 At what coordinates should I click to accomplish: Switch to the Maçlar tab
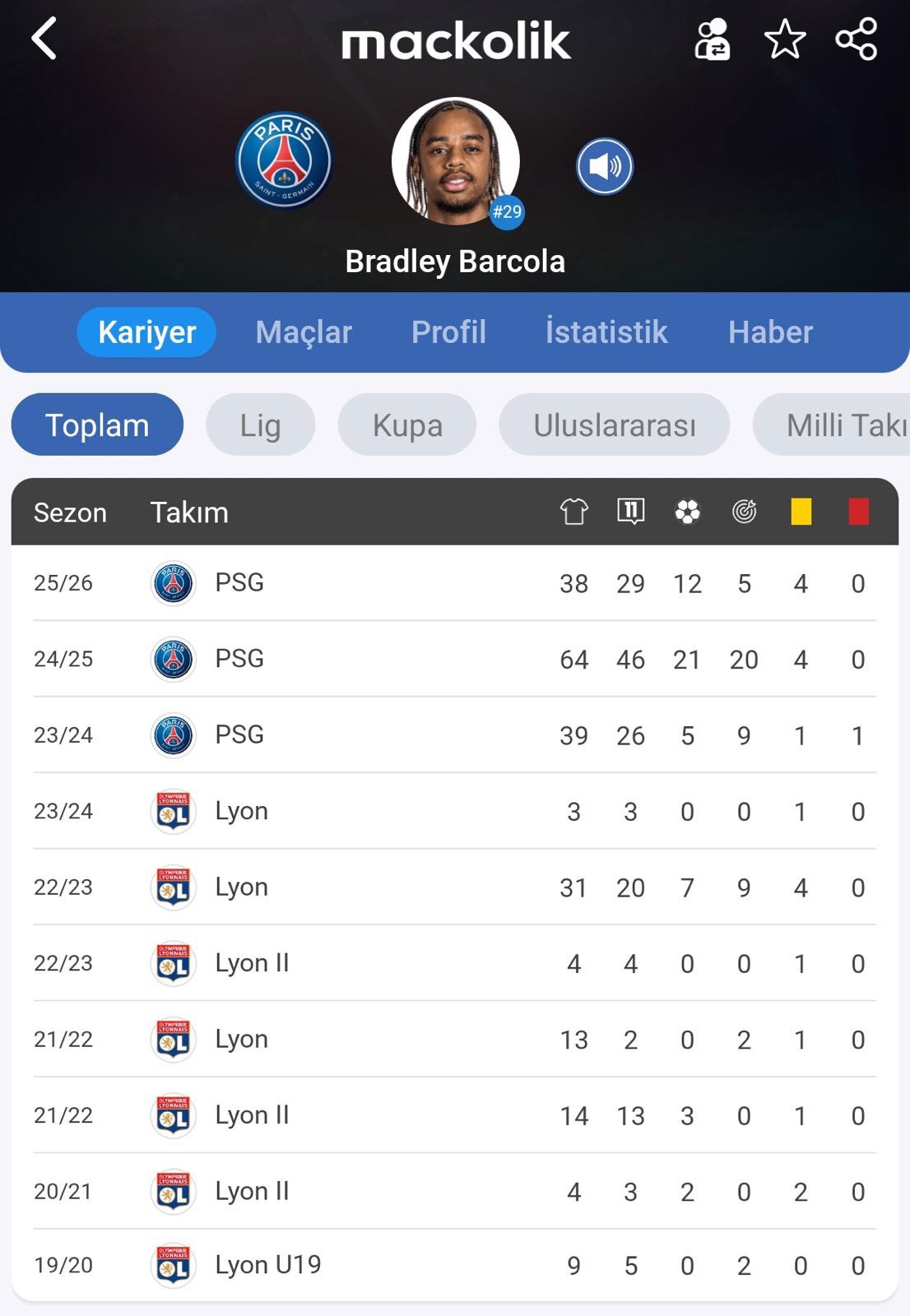[x=304, y=332]
